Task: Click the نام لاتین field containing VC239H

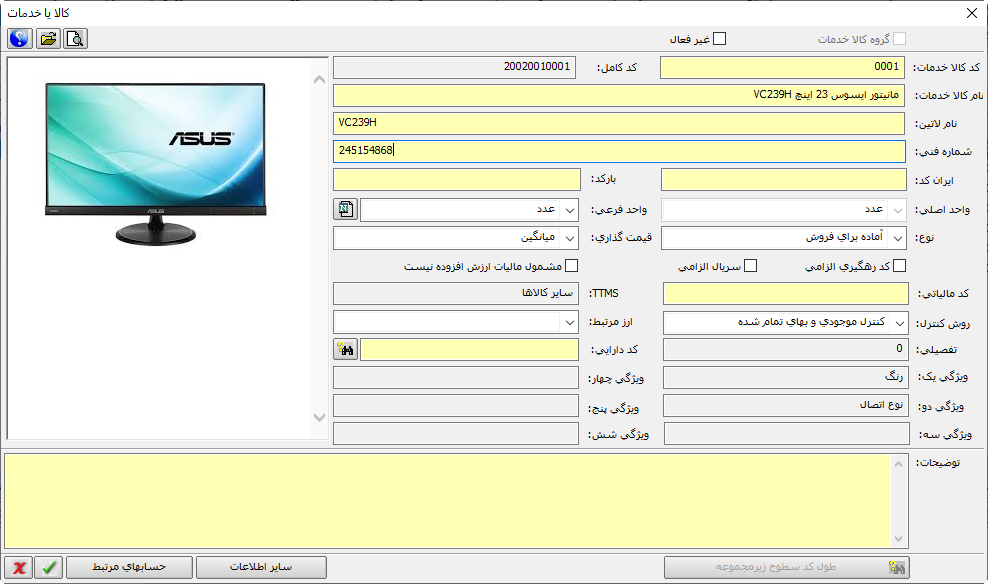Action: point(619,123)
